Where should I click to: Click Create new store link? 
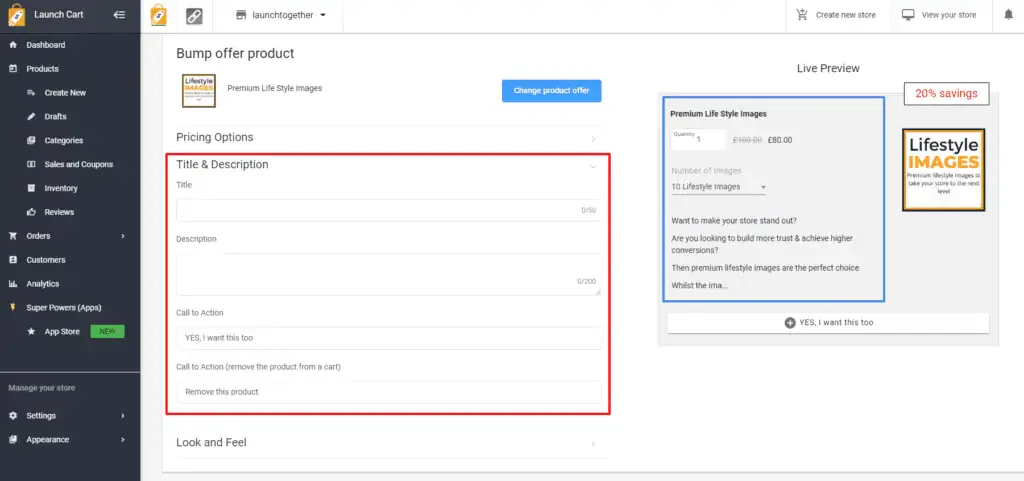(846, 15)
